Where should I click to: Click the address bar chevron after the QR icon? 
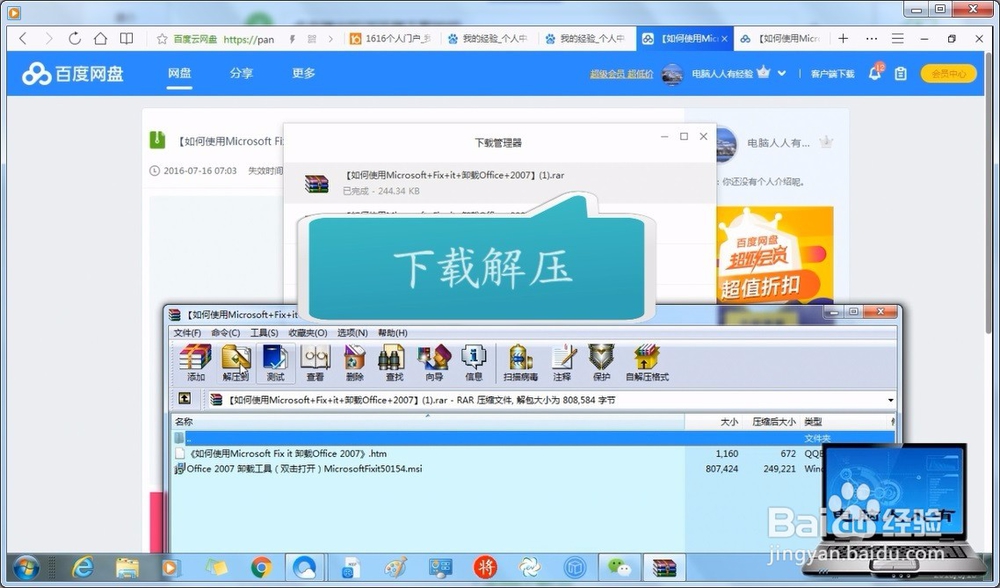pos(330,39)
